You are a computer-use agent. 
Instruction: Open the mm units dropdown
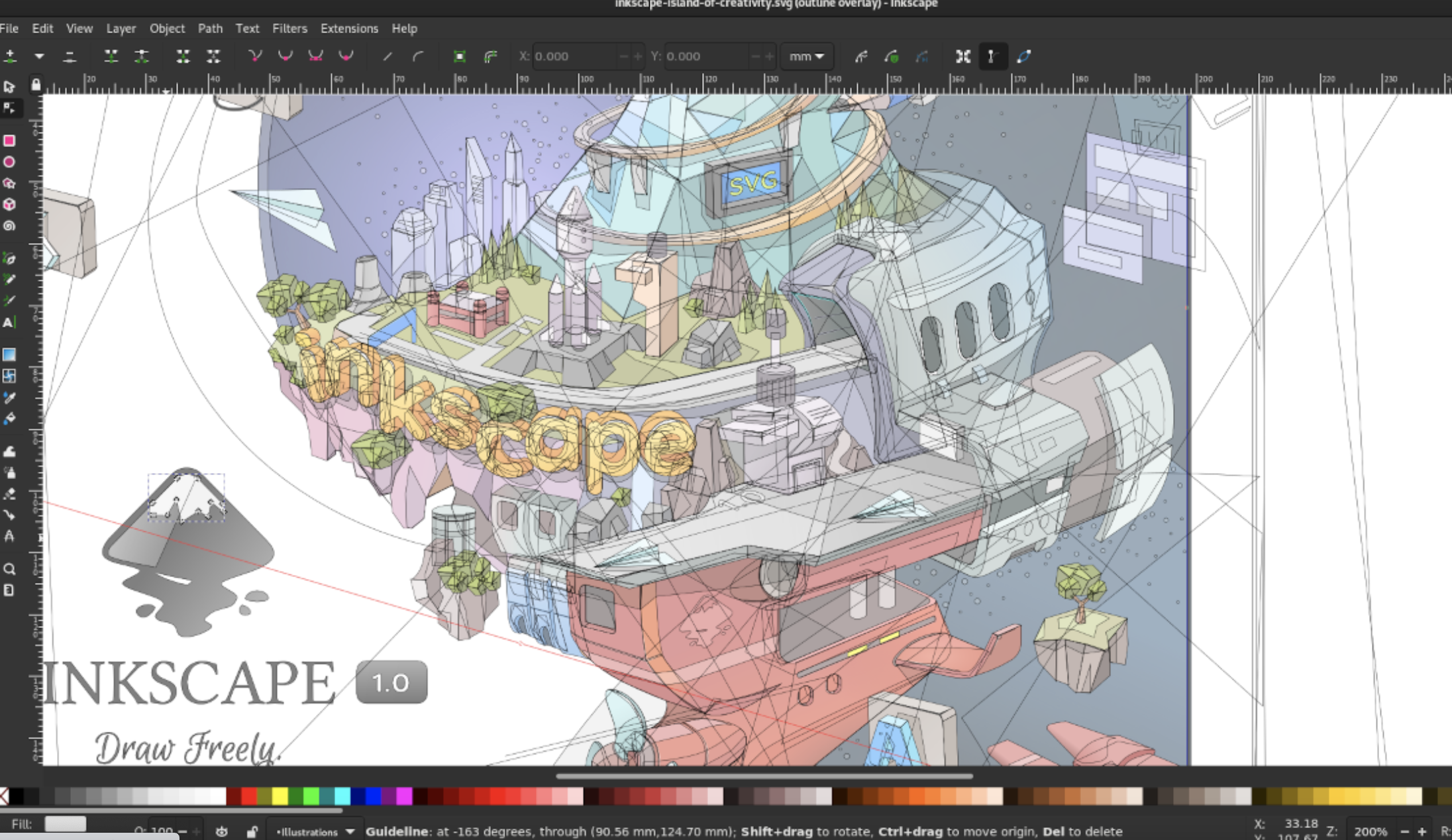pyautogui.click(x=806, y=56)
